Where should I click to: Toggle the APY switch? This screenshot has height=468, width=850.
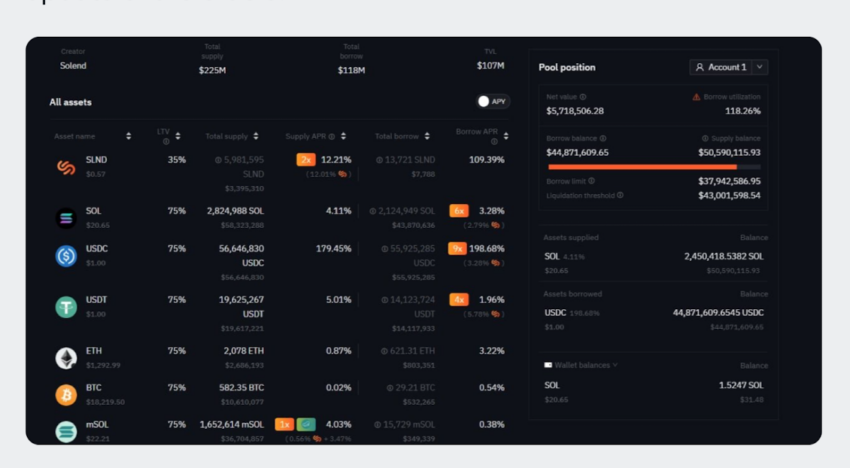(x=492, y=101)
